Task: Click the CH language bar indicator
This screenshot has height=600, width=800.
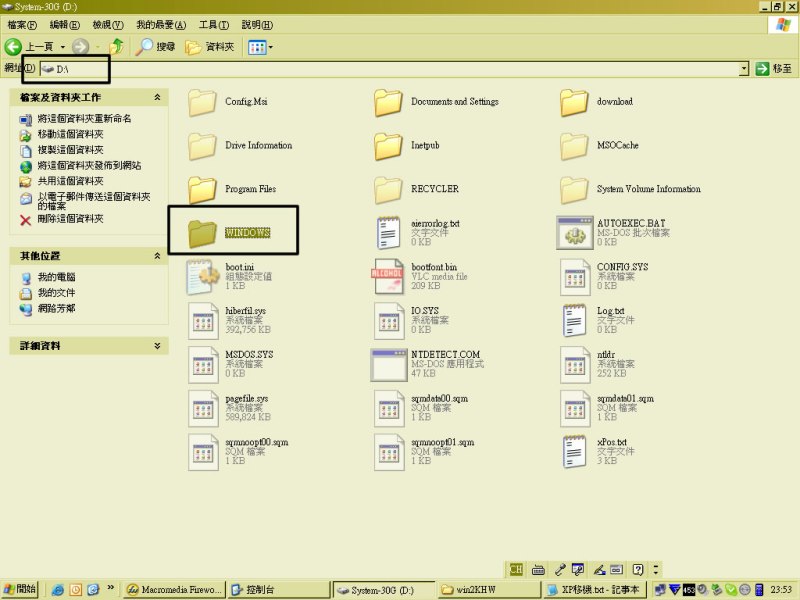Action: (516, 569)
